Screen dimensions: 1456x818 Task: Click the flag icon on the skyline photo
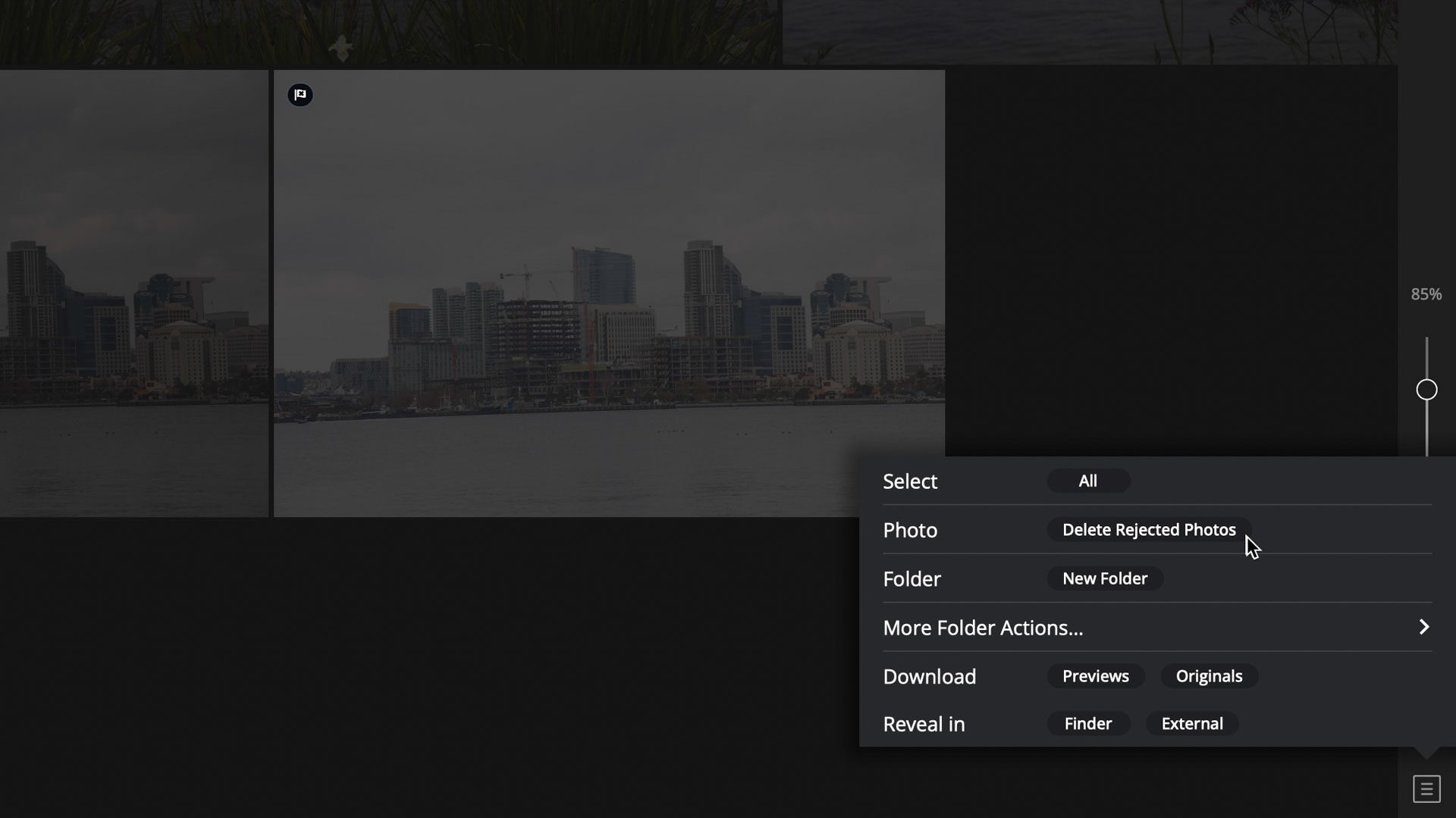pos(300,95)
